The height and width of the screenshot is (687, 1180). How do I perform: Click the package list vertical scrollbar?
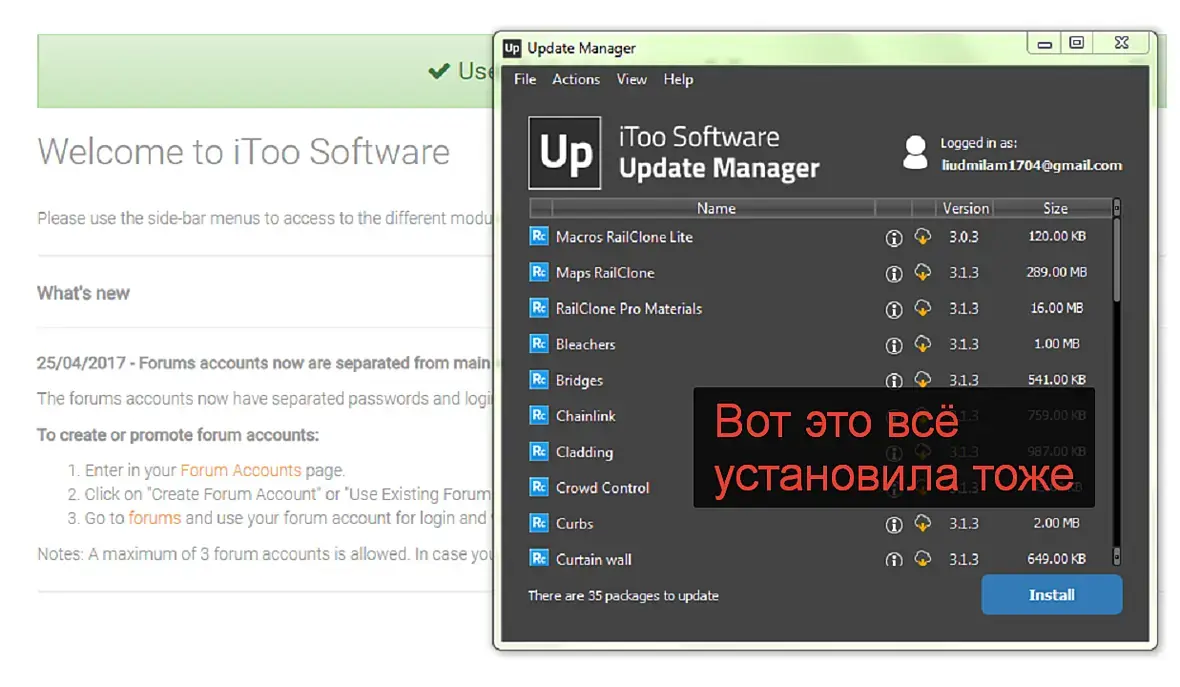[x=1116, y=260]
